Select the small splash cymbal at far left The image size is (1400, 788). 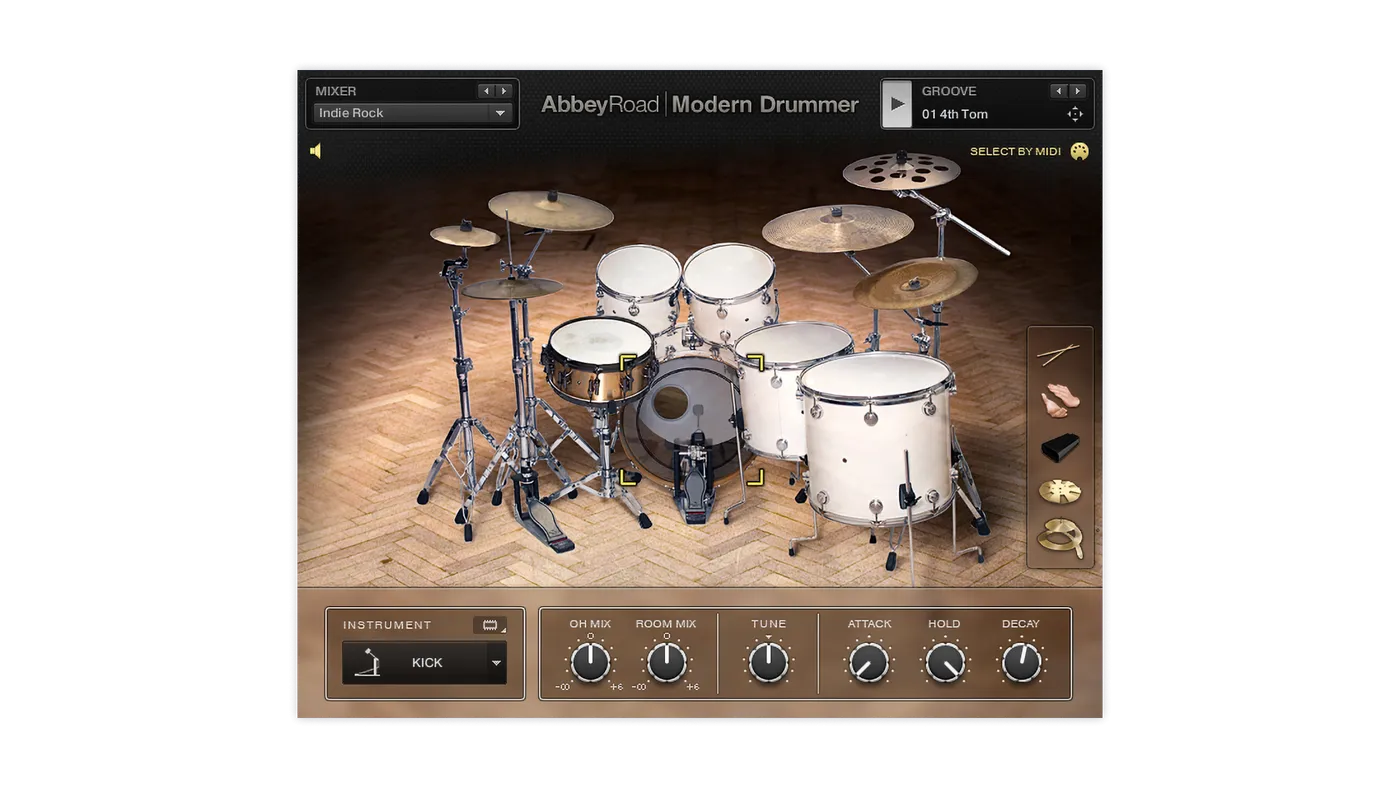tap(465, 235)
